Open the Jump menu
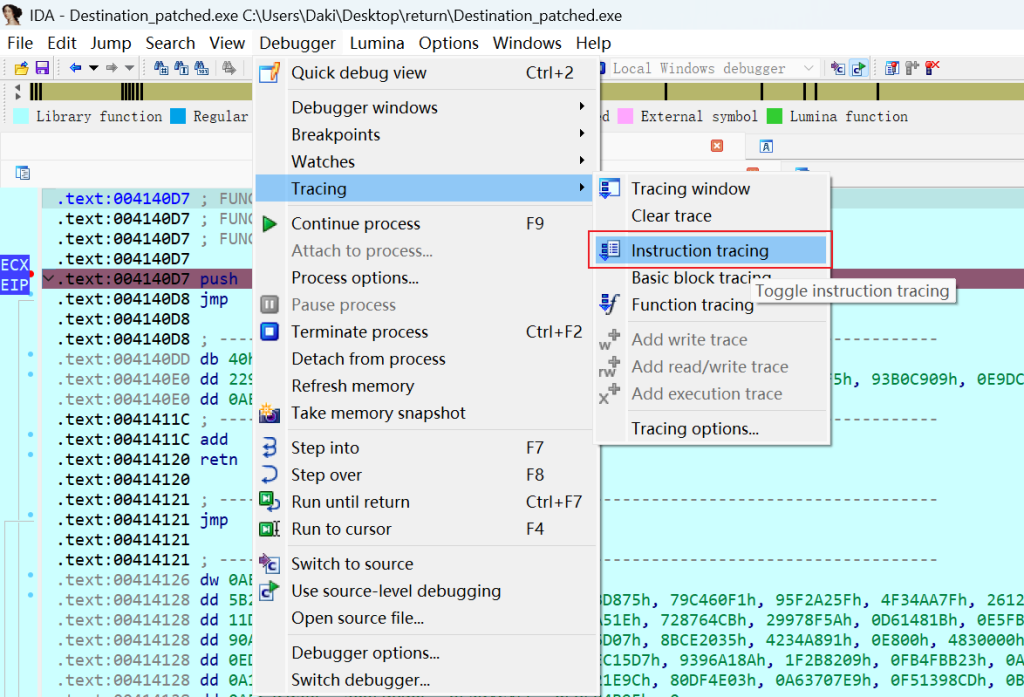1024x697 pixels. click(x=110, y=43)
